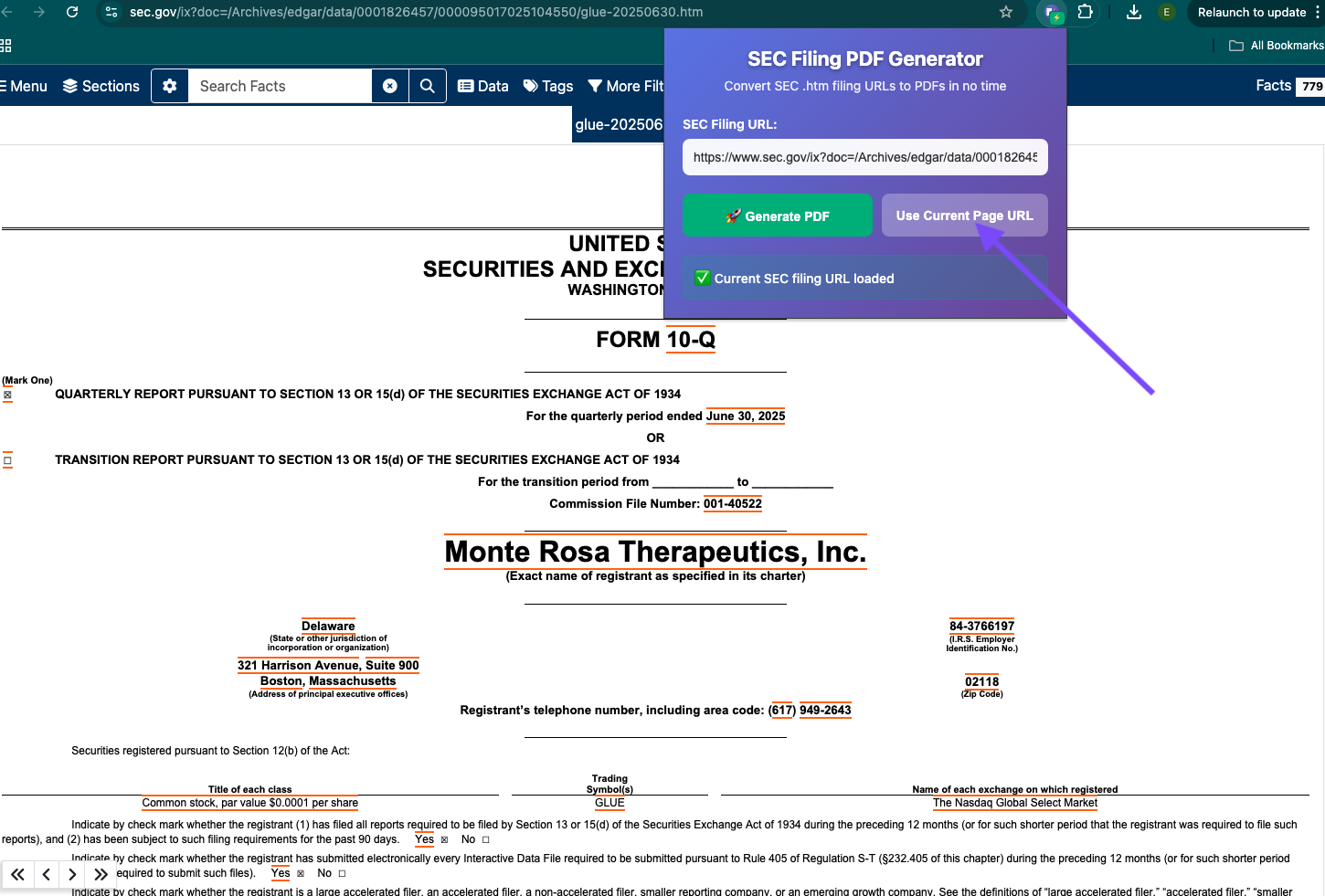Image resolution: width=1325 pixels, height=896 pixels.
Task: Click the (617) area code fact
Action: pyautogui.click(x=781, y=710)
